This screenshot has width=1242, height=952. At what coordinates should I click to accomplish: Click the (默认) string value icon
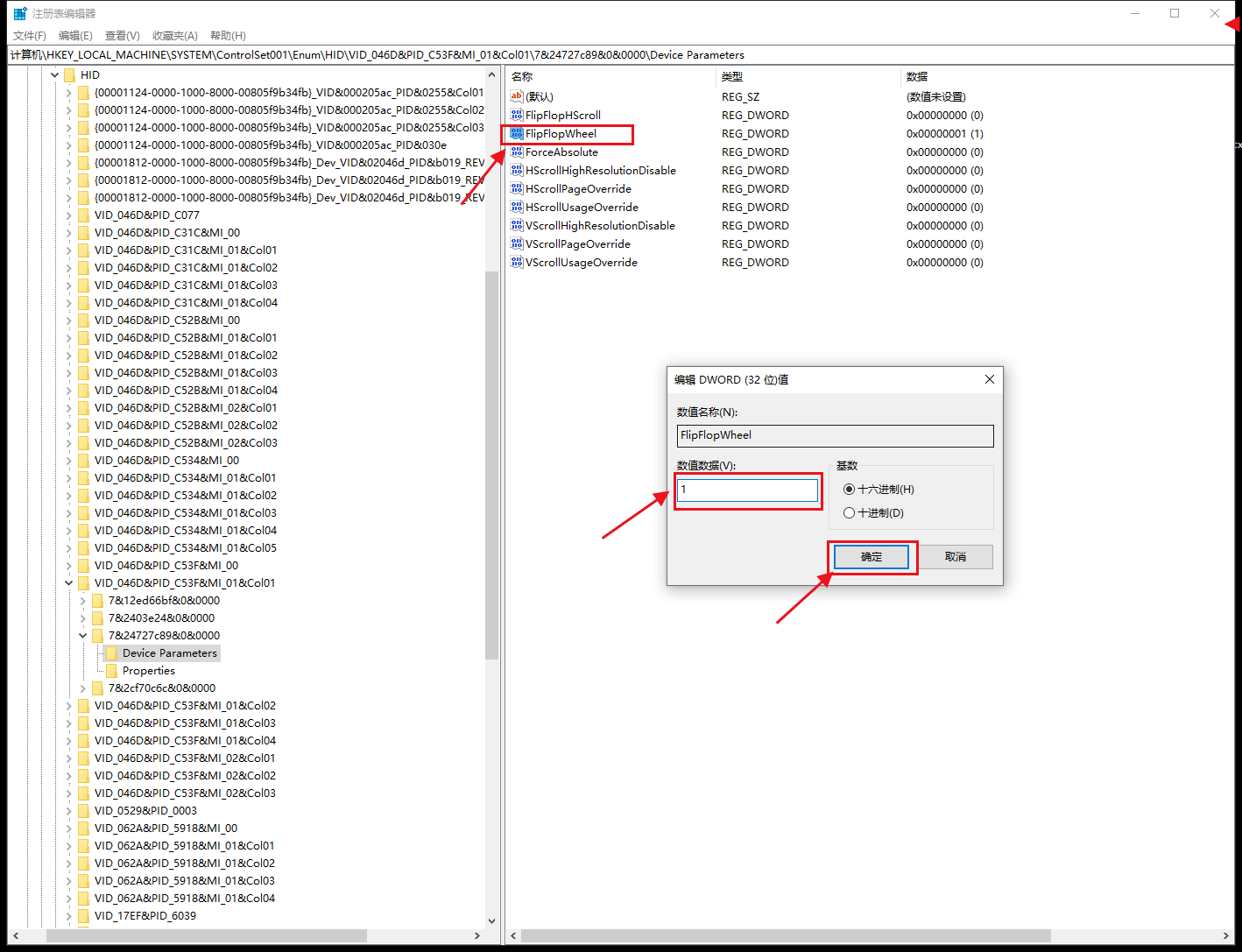click(x=517, y=96)
